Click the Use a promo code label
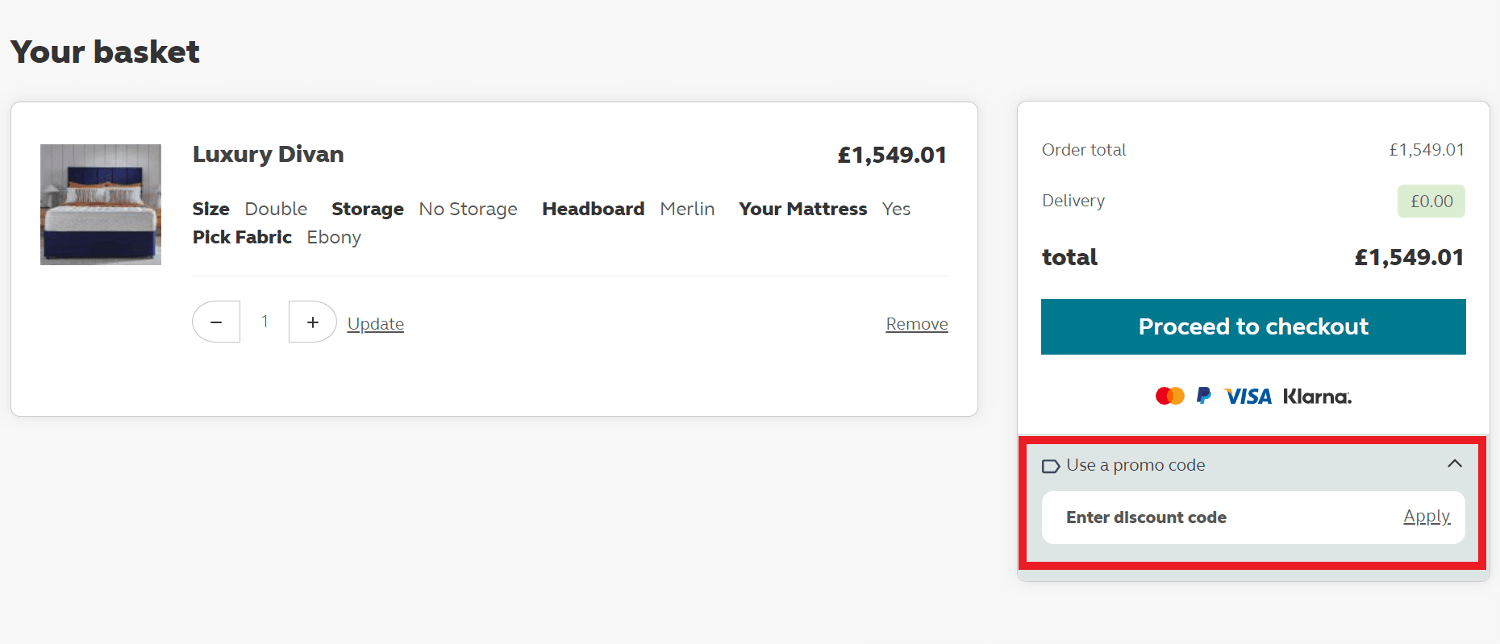Image resolution: width=1500 pixels, height=644 pixels. coord(1135,465)
